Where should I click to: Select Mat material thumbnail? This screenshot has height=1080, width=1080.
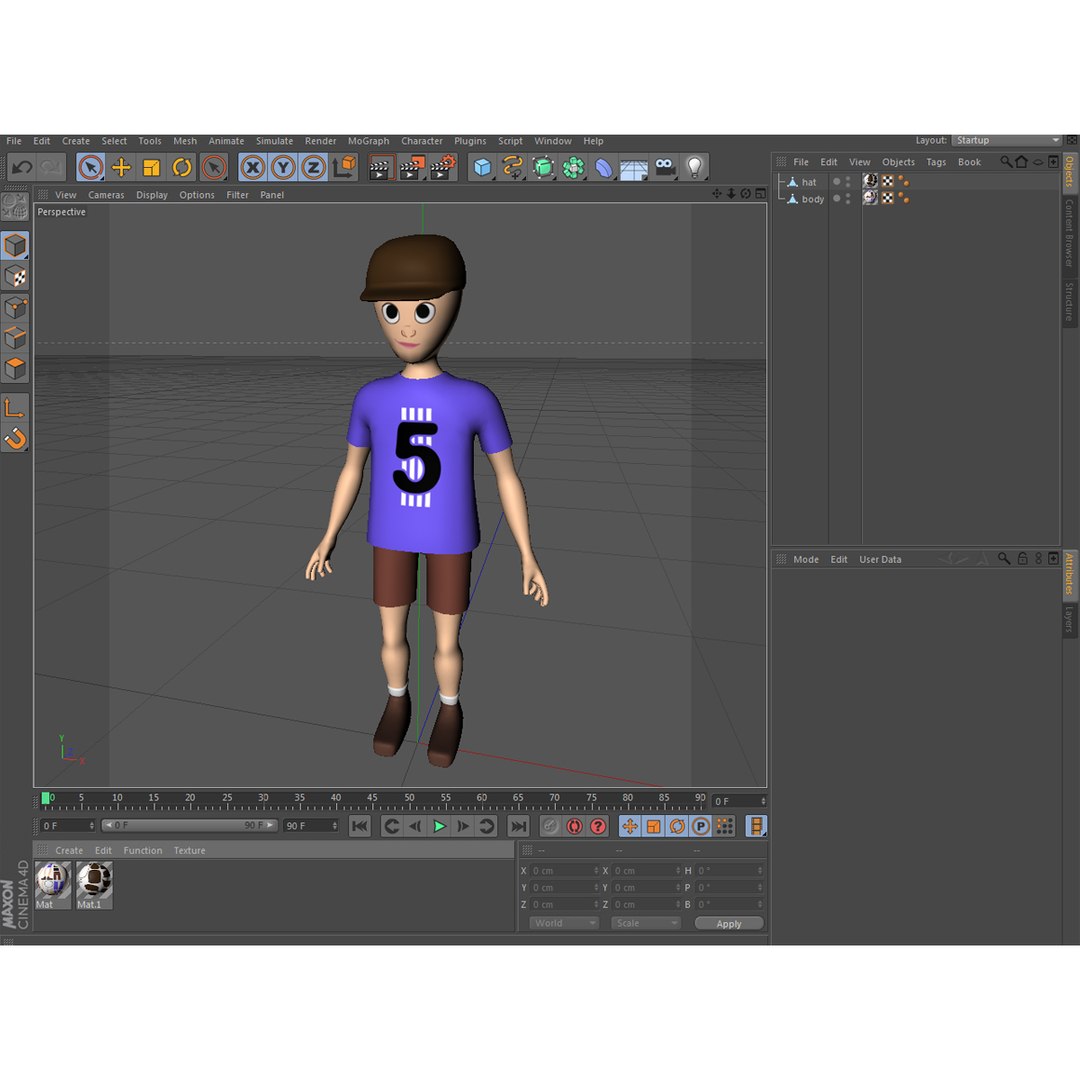click(52, 886)
